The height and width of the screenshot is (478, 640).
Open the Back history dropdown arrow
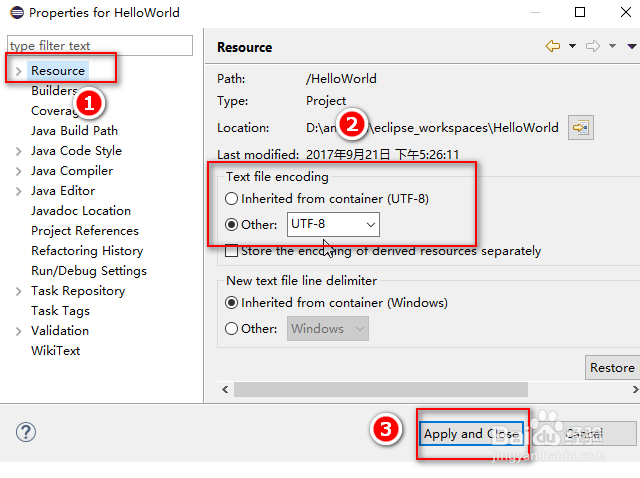[x=573, y=46]
